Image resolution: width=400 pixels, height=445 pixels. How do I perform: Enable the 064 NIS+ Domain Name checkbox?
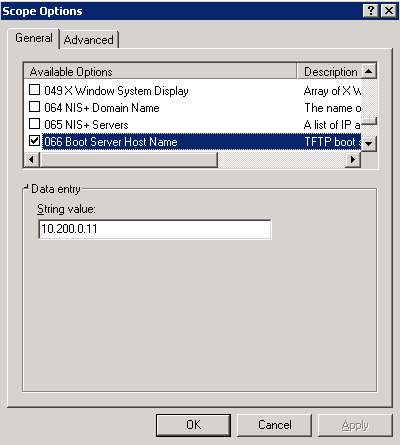[34, 107]
